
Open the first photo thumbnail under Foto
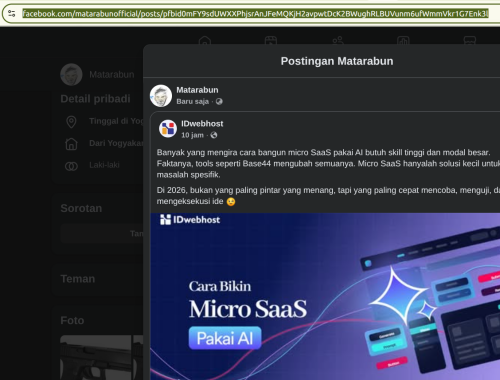(96, 358)
